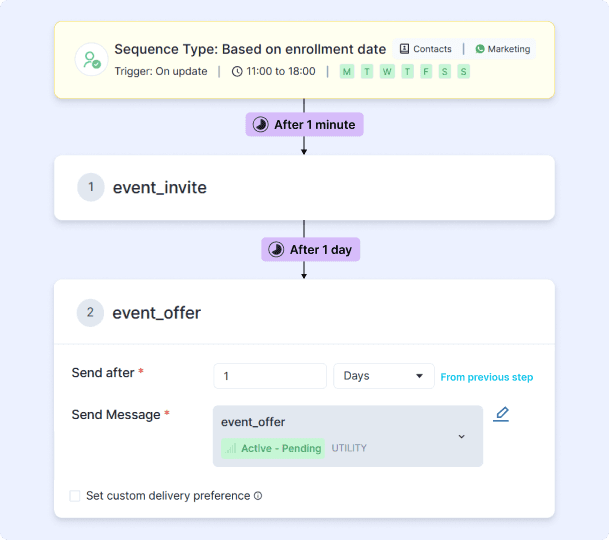Click the sequence enrollment person icon
The width and height of the screenshot is (609, 540).
(x=92, y=60)
